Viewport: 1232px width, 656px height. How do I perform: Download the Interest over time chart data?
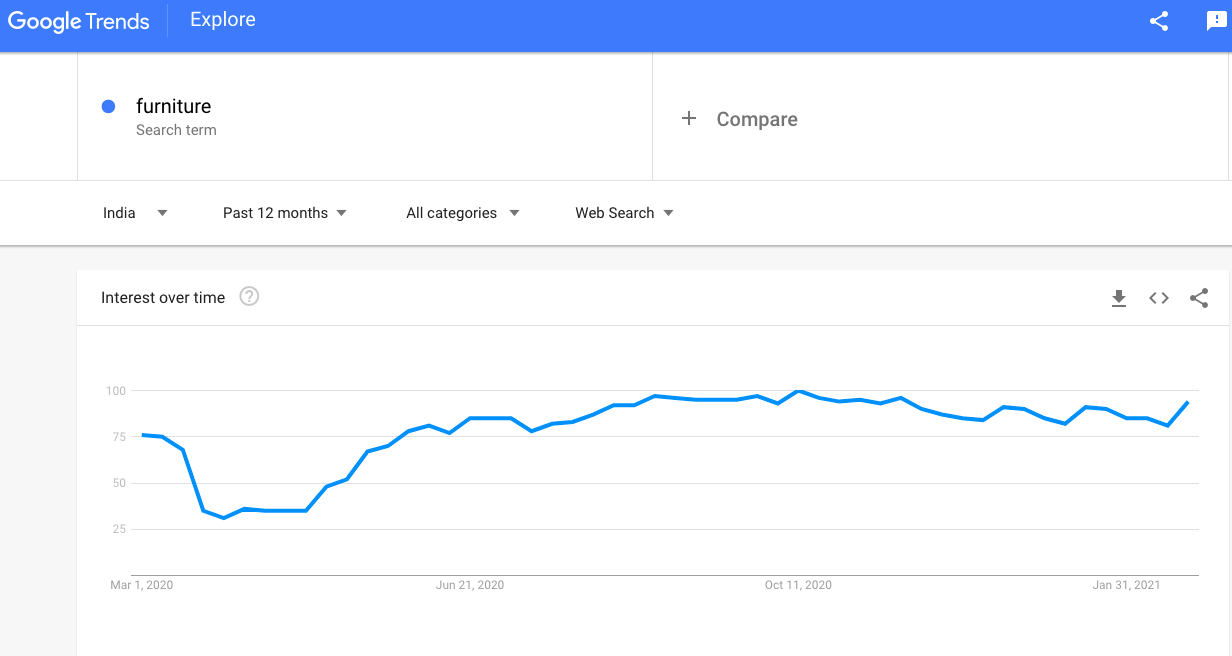(1119, 298)
